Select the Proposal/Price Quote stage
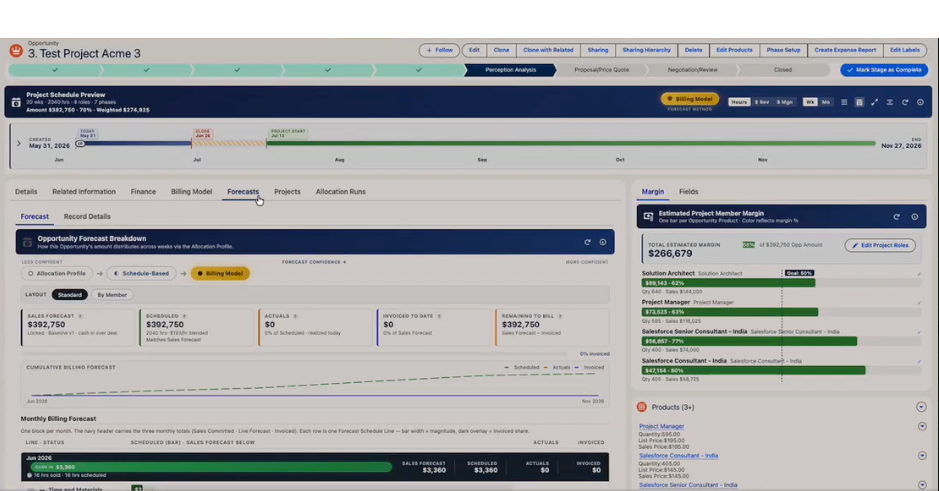 tap(602, 70)
